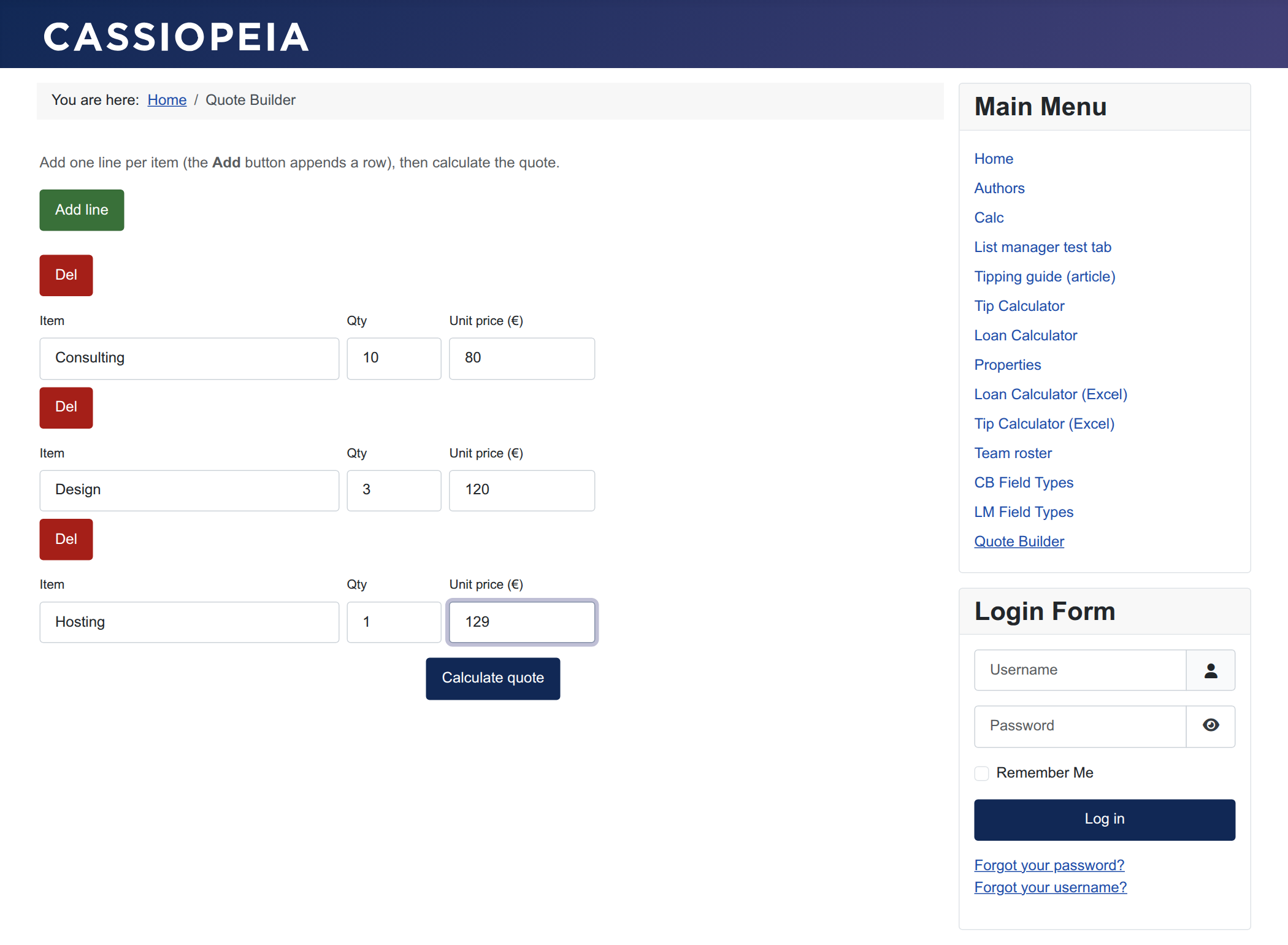Screen dimensions: 1288x945
Task: Click the Main Menu heading
Action: [1040, 107]
